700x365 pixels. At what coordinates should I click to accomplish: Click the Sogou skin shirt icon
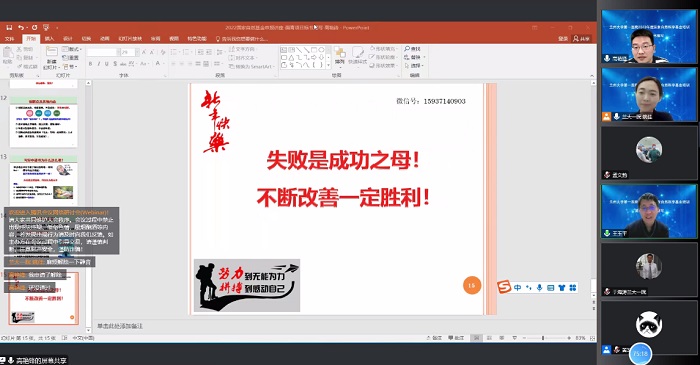pos(562,287)
